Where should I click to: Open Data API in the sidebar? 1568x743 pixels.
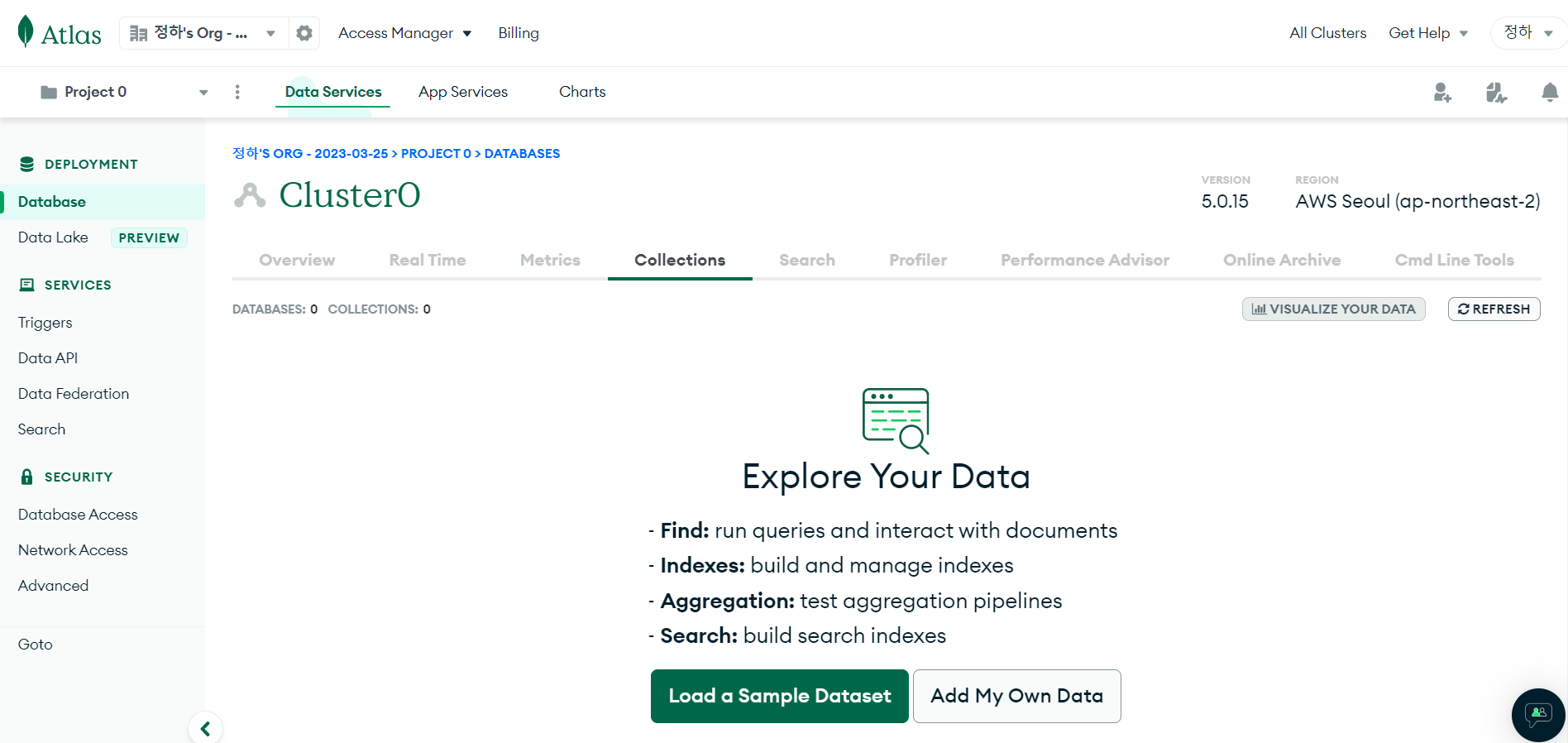pyautogui.click(x=48, y=358)
